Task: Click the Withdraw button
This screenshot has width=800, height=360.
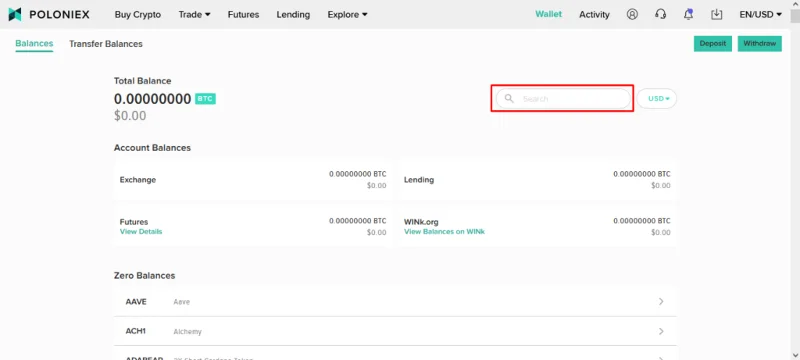Action: coord(760,43)
